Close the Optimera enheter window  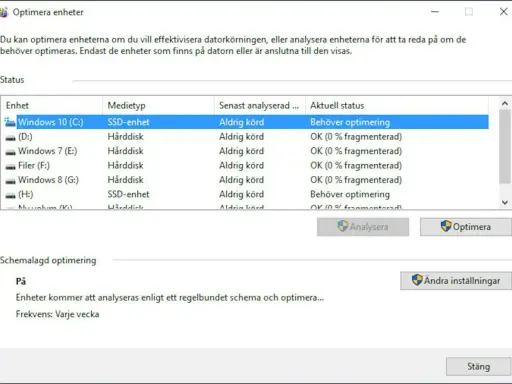pos(503,12)
